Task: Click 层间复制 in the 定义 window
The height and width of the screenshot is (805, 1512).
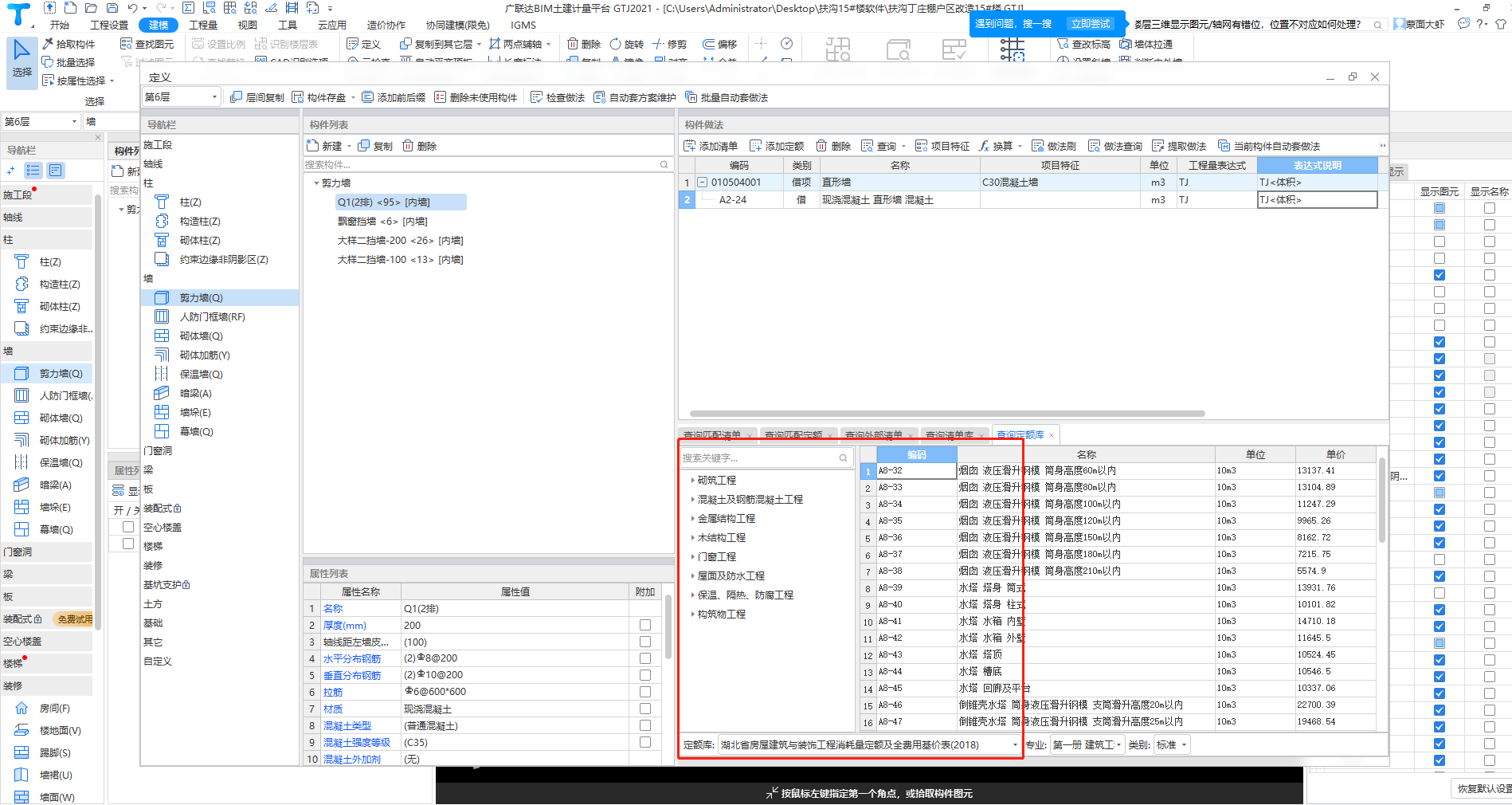Action: pos(257,97)
